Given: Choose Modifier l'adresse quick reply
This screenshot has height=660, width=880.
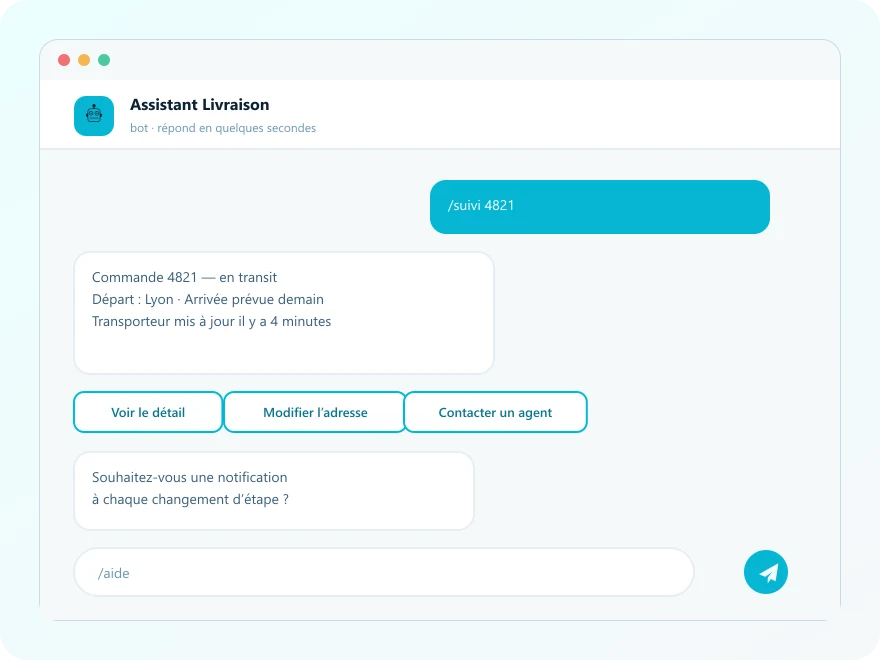Looking at the screenshot, I should tap(315, 412).
